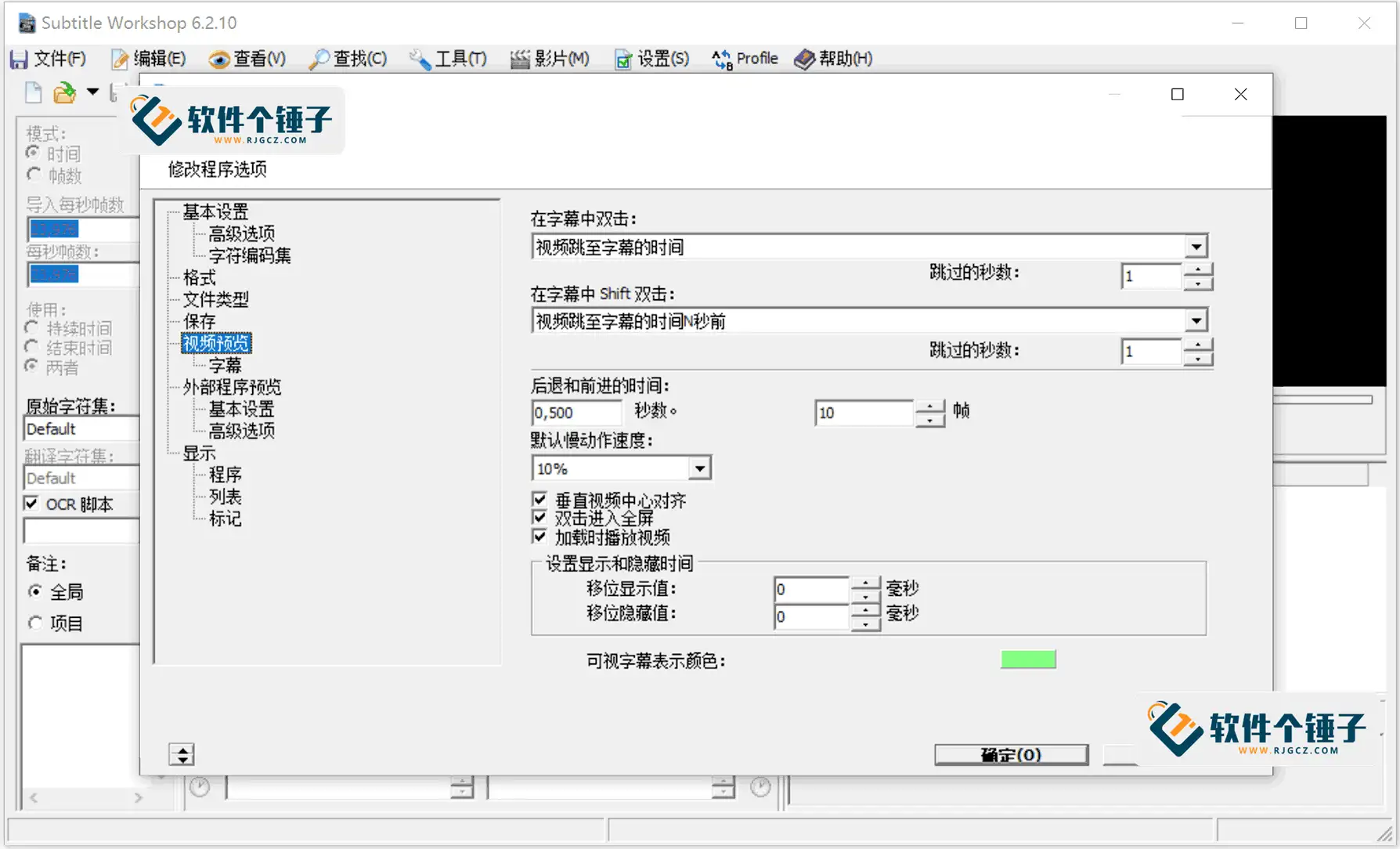Click the frames field showing 10

tap(864, 413)
